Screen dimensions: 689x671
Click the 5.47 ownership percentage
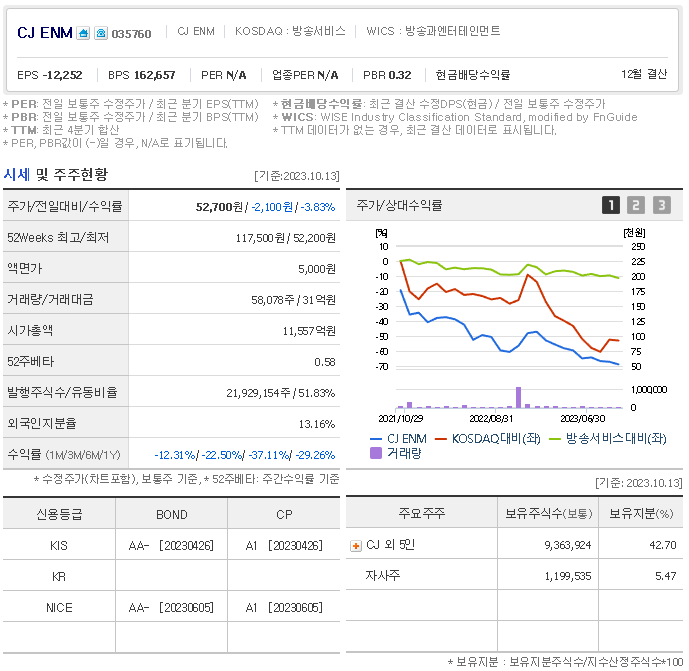coord(666,576)
